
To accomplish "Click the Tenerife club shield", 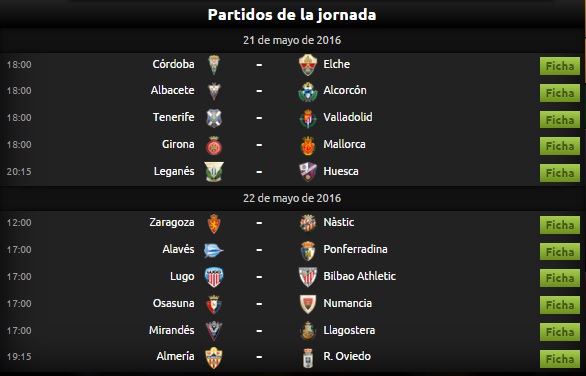I will (x=214, y=118).
